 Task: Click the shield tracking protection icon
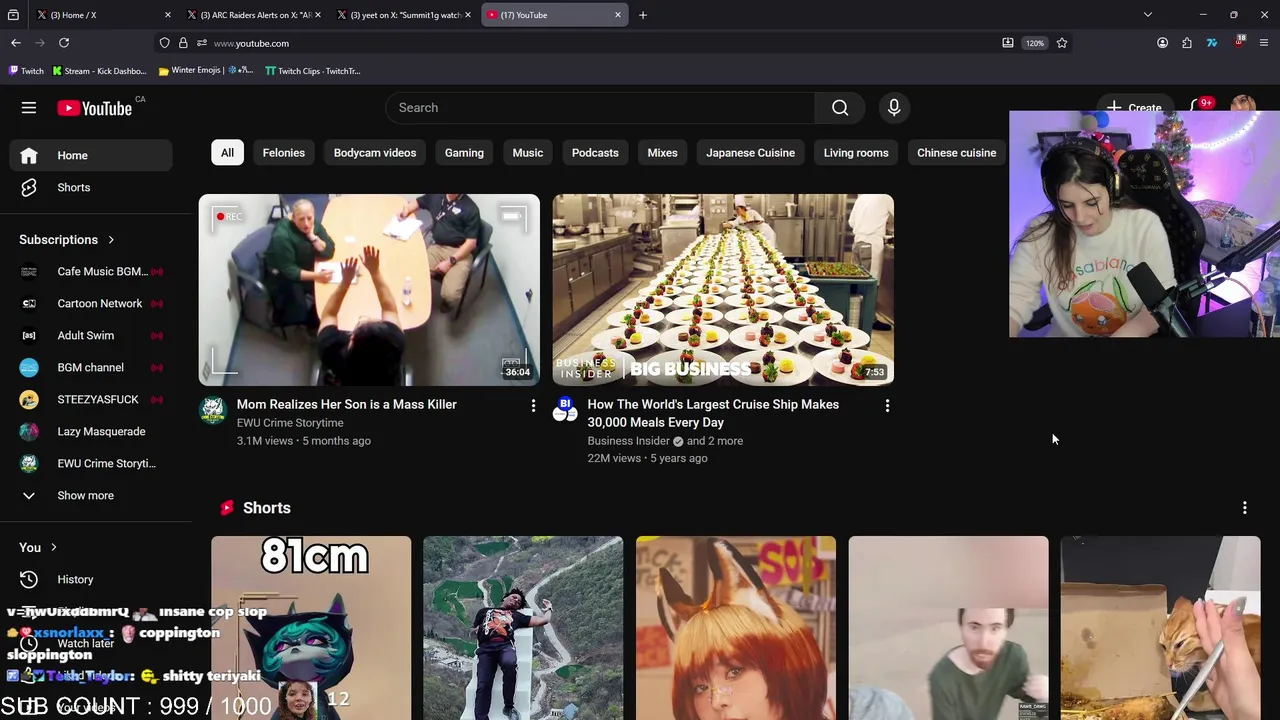164,43
